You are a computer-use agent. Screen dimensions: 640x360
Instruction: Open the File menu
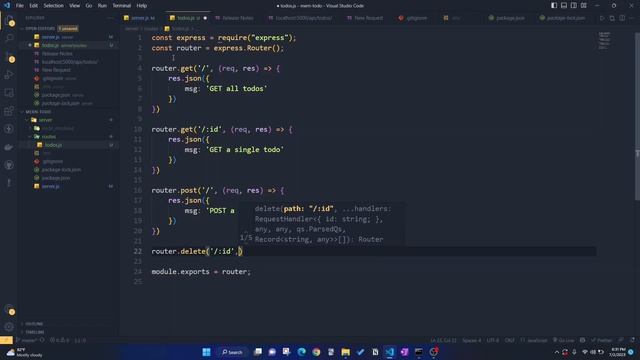20,6
